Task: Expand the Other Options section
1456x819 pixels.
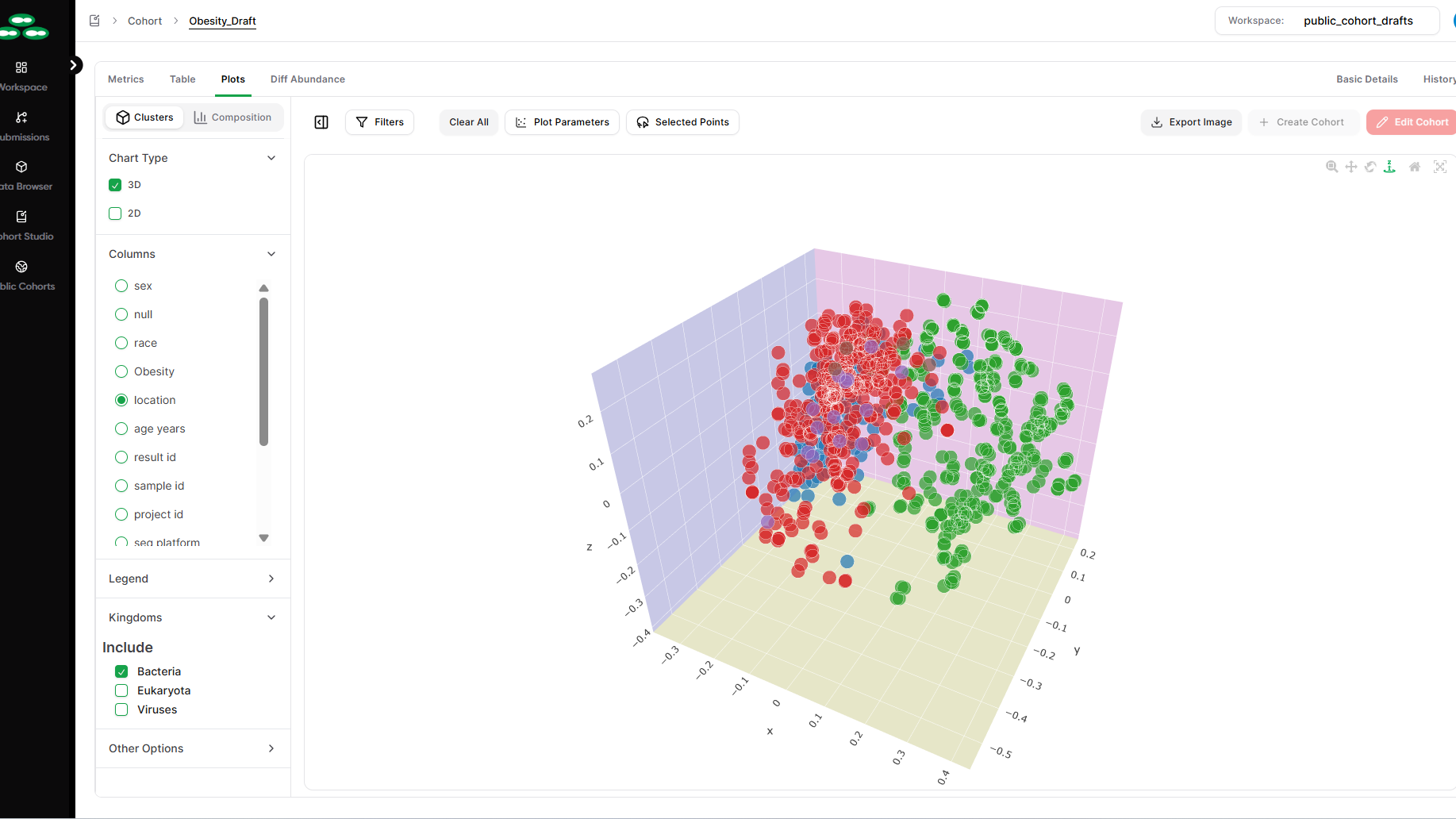Action: point(271,748)
